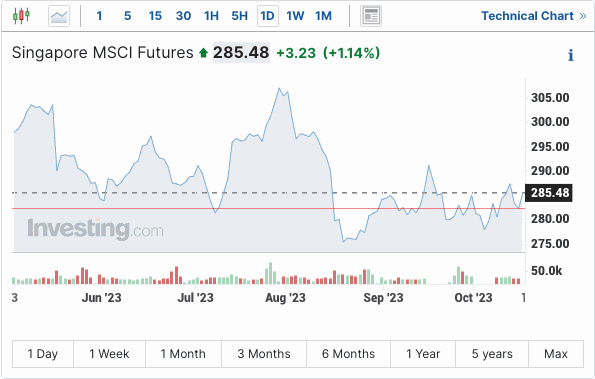Click the Jun '23 date label
Viewport: 595px width, 379px height.
tap(101, 298)
